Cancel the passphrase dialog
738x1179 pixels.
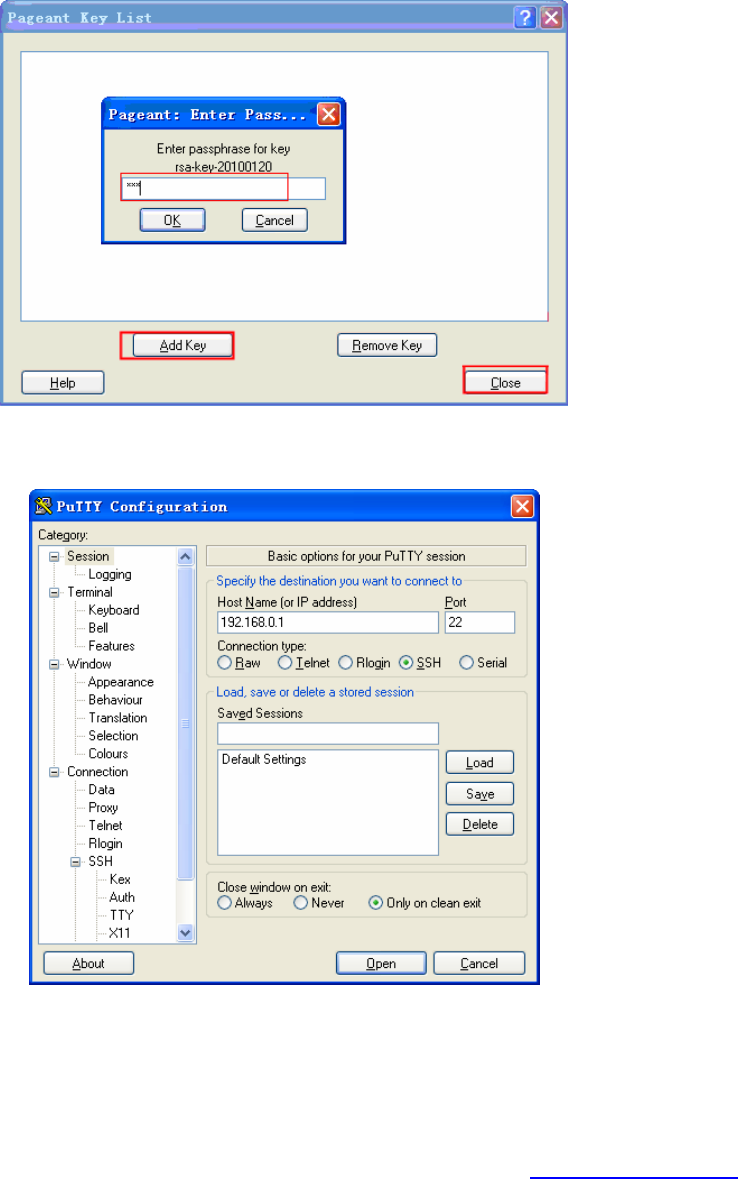point(275,220)
